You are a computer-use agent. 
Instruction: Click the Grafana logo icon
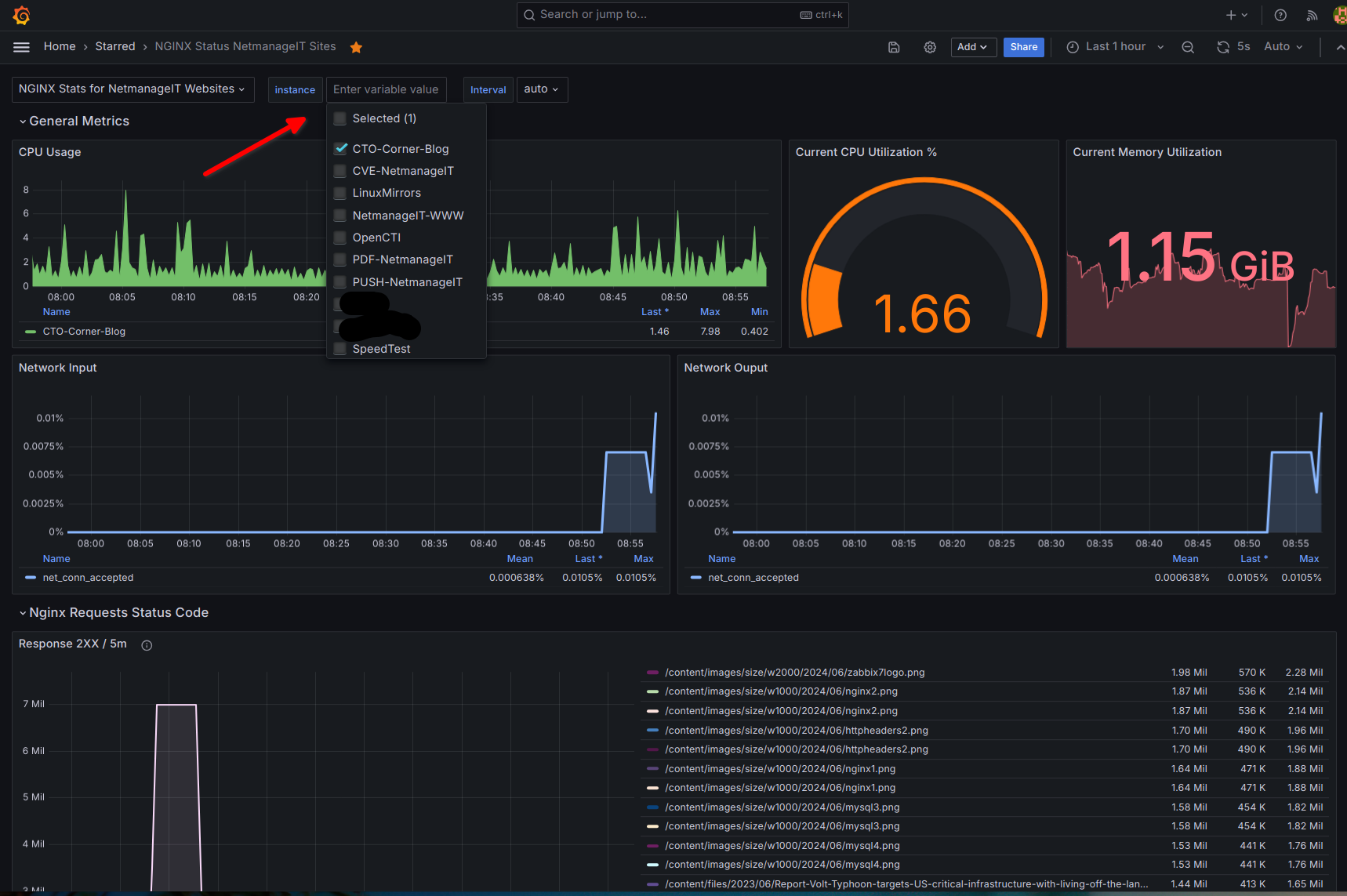tap(21, 15)
